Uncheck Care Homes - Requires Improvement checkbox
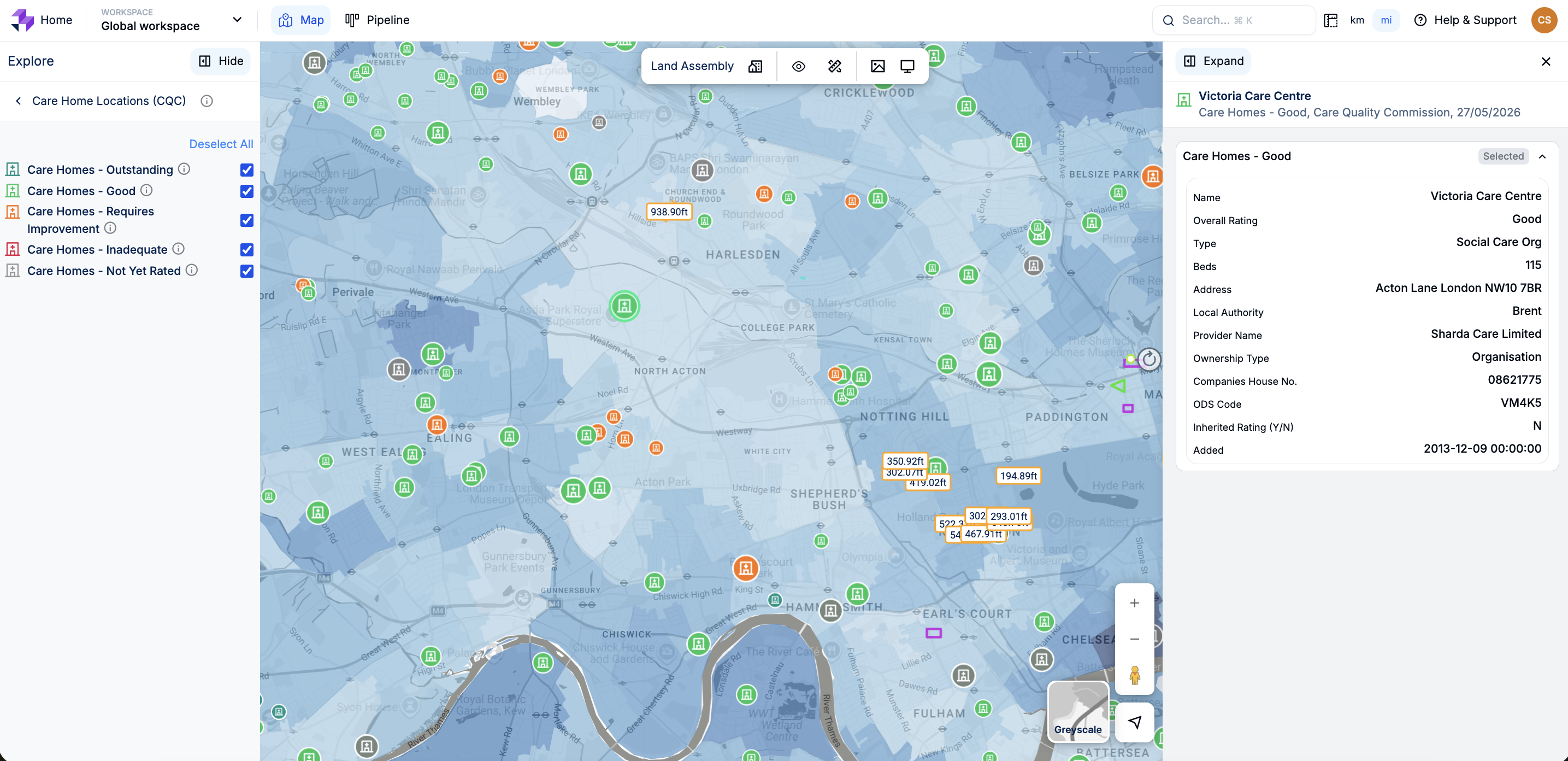 coord(246,220)
